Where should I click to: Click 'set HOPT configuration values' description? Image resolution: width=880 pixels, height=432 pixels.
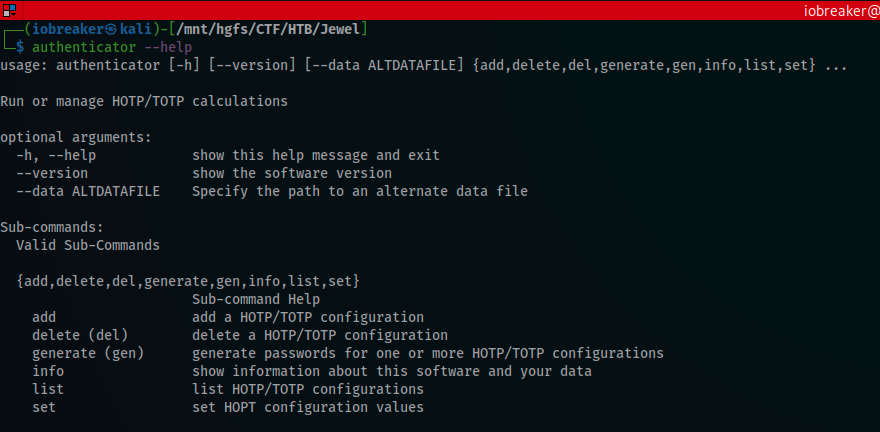tap(308, 407)
